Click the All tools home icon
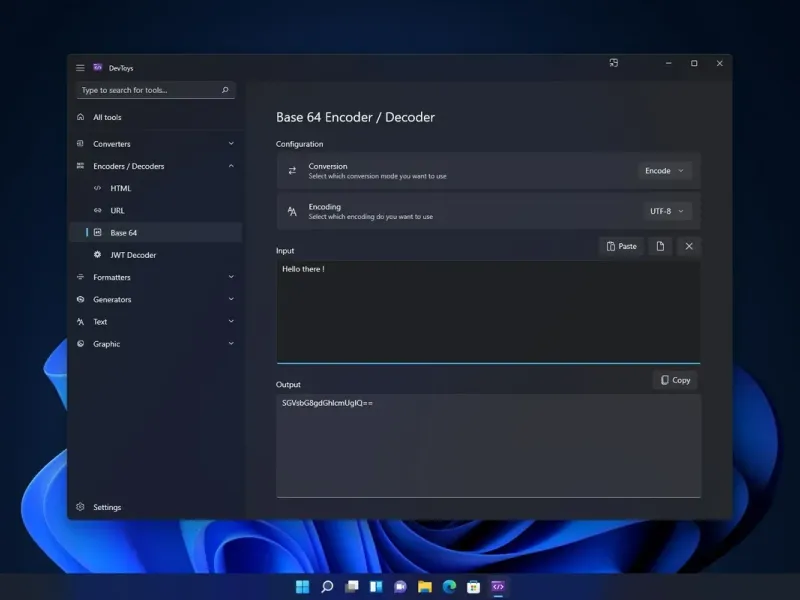Screen dimensions: 800x600 [x=80, y=117]
